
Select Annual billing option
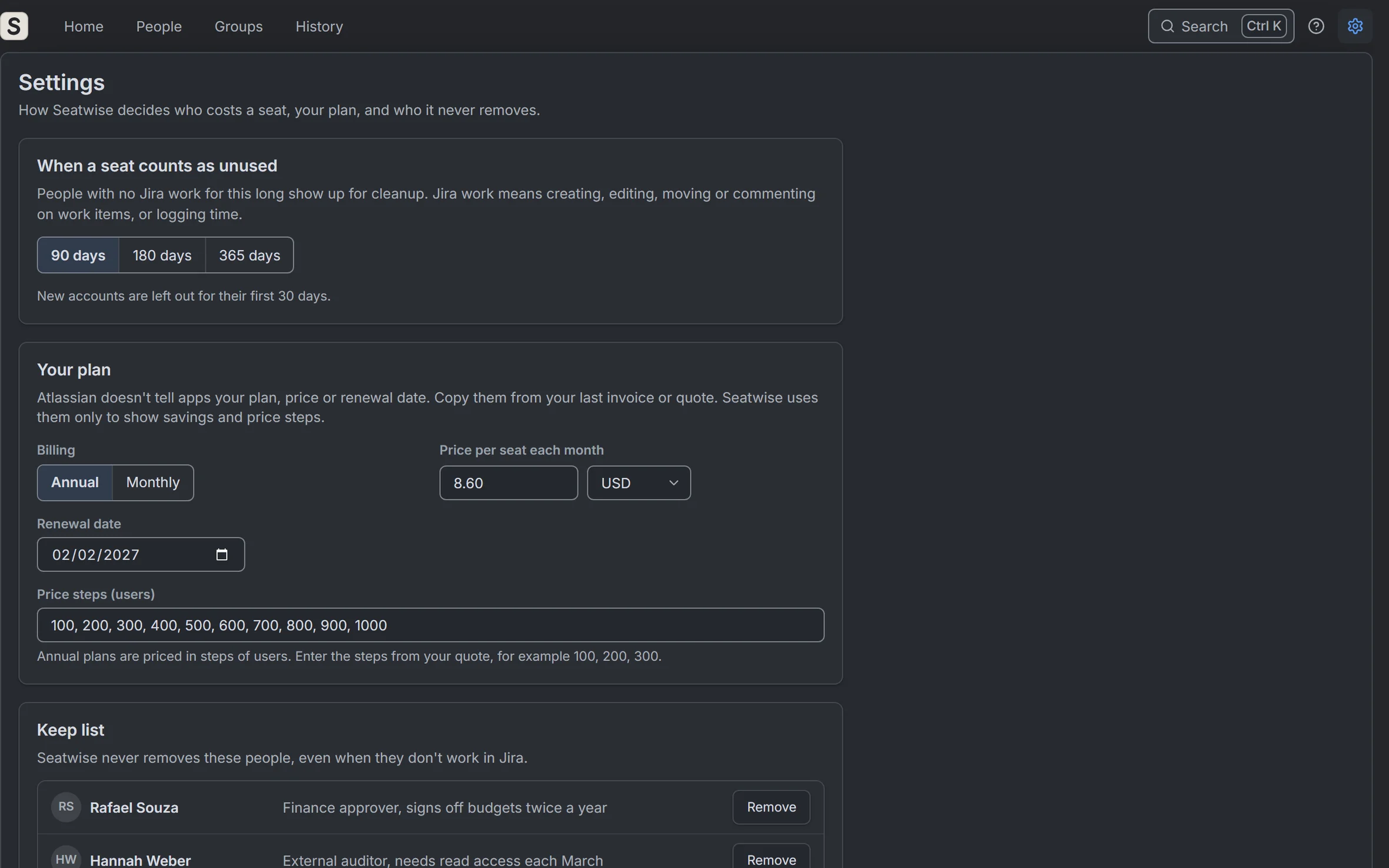pos(75,483)
